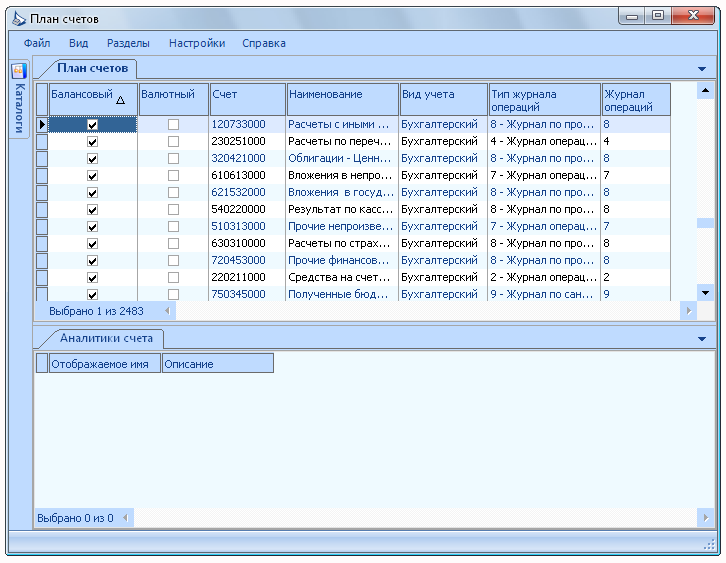
Task: Open the Справка menu
Action: pyautogui.click(x=264, y=43)
